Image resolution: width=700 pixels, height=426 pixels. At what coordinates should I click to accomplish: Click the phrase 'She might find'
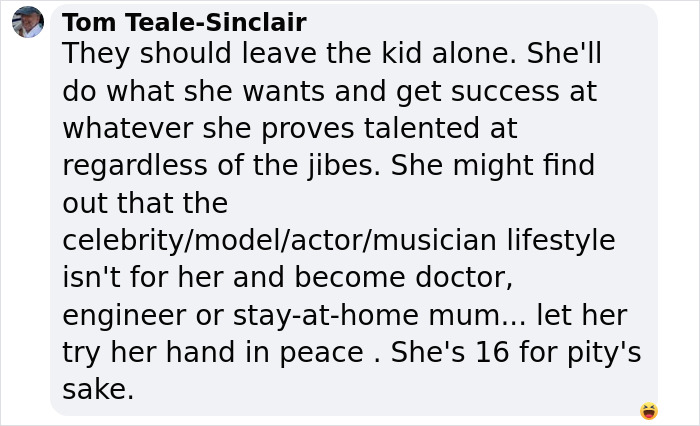(x=492, y=165)
